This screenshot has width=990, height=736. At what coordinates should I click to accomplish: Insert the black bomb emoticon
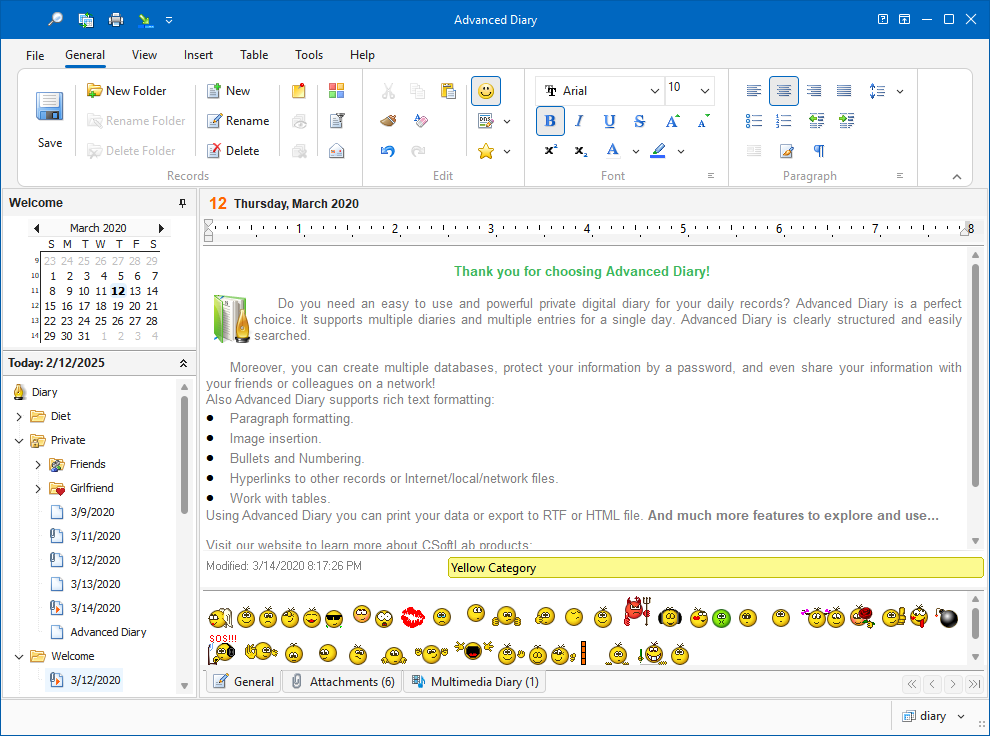(947, 617)
